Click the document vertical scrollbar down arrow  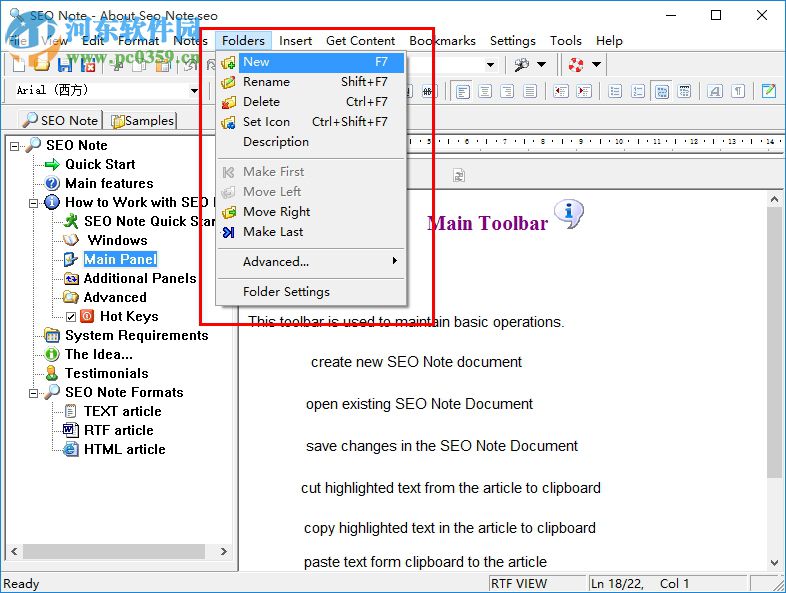pos(774,563)
